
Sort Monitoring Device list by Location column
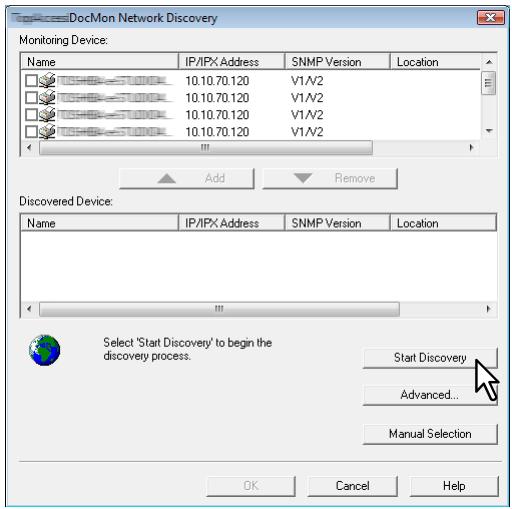(x=435, y=62)
